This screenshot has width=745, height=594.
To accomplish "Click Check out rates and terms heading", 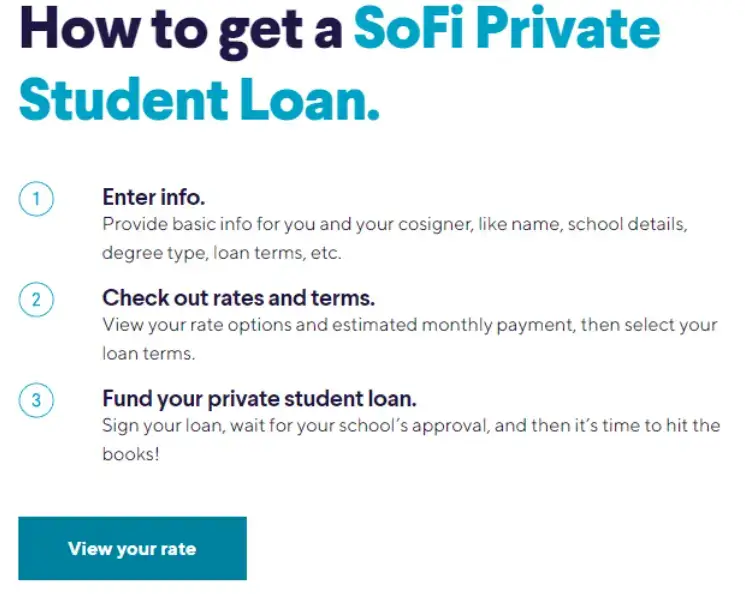I will (x=239, y=298).
